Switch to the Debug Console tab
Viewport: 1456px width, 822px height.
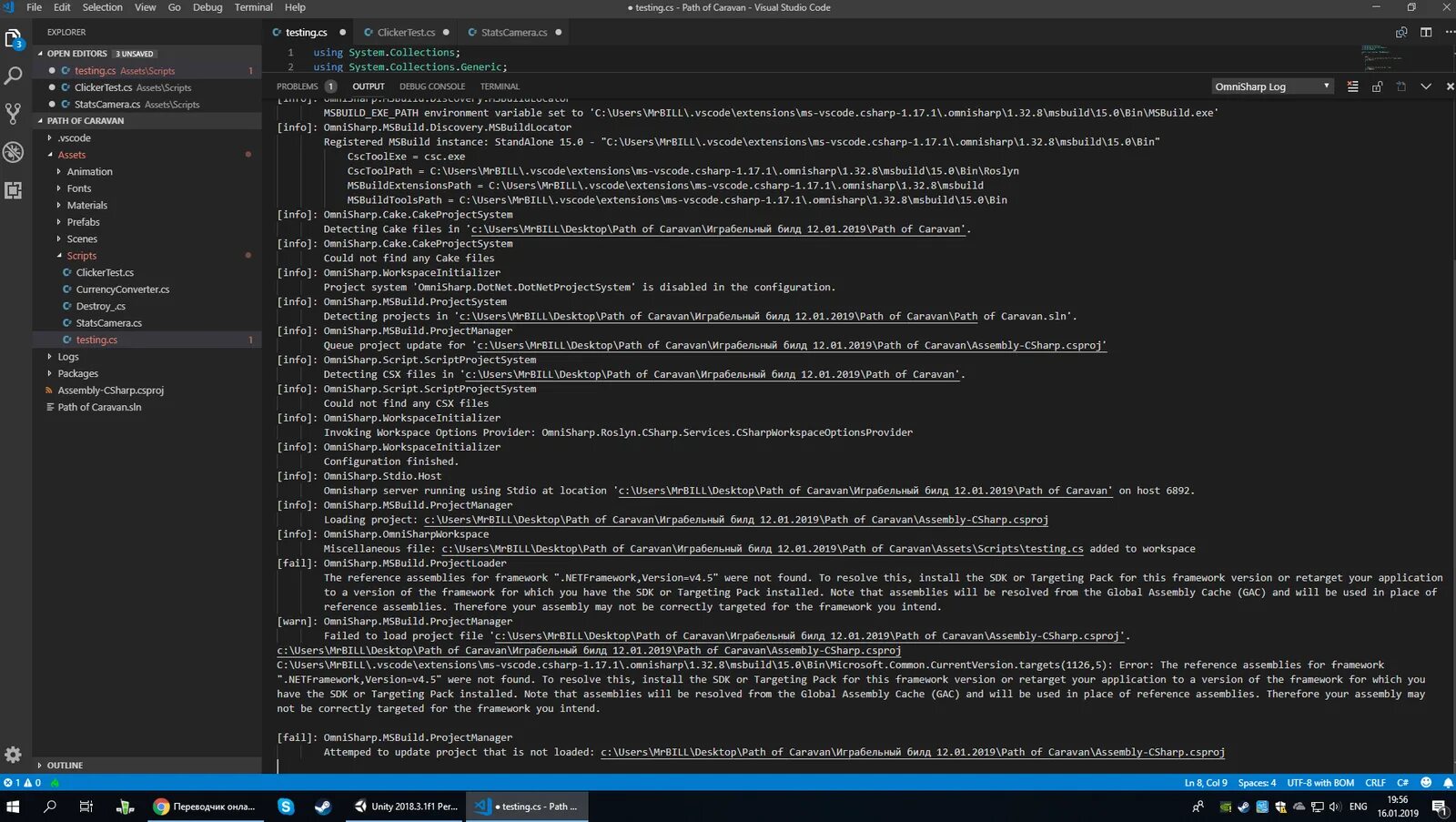click(432, 86)
